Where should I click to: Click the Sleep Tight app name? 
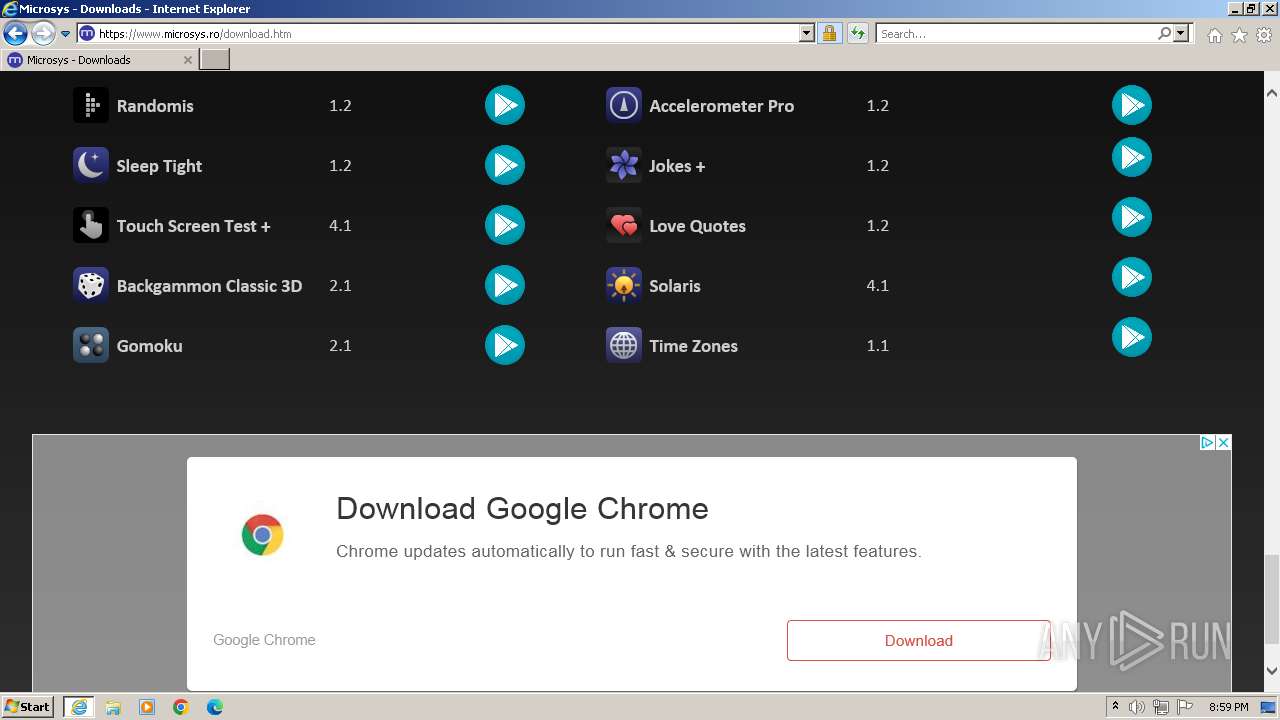click(x=159, y=166)
